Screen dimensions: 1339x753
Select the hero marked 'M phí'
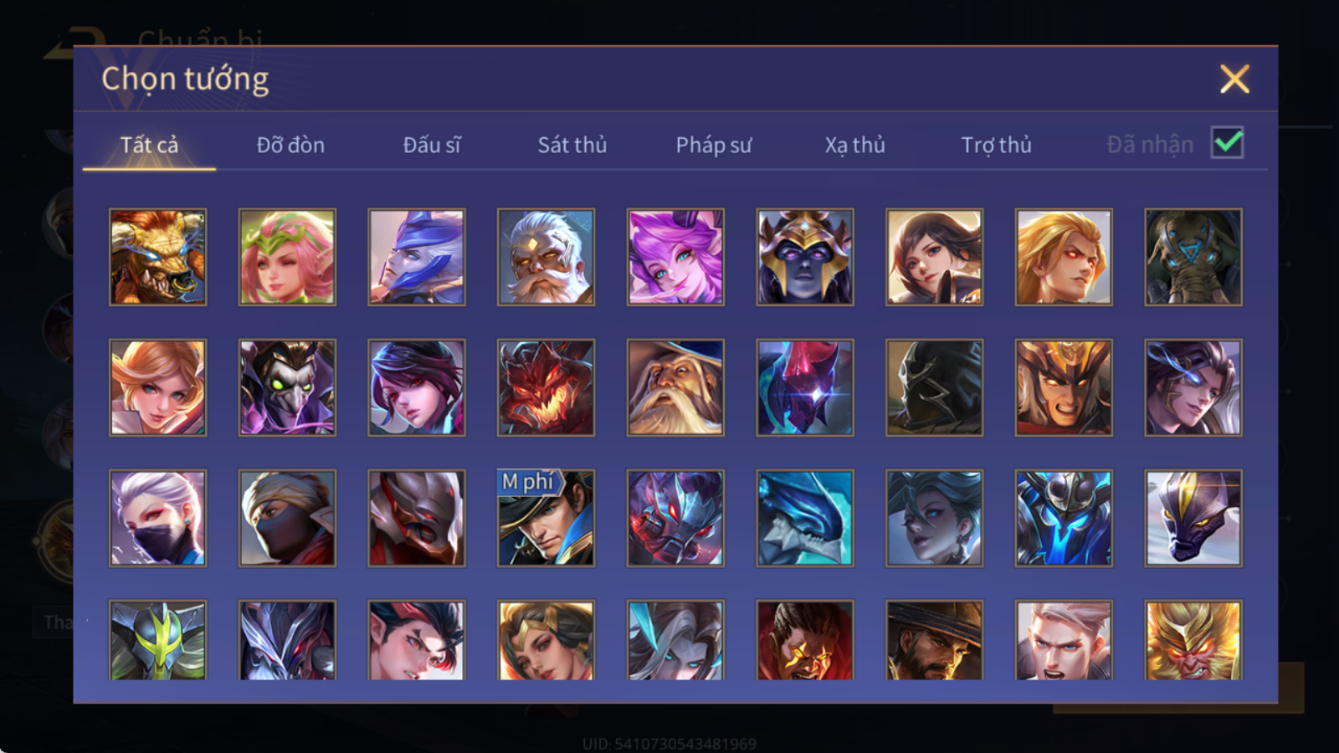(546, 519)
